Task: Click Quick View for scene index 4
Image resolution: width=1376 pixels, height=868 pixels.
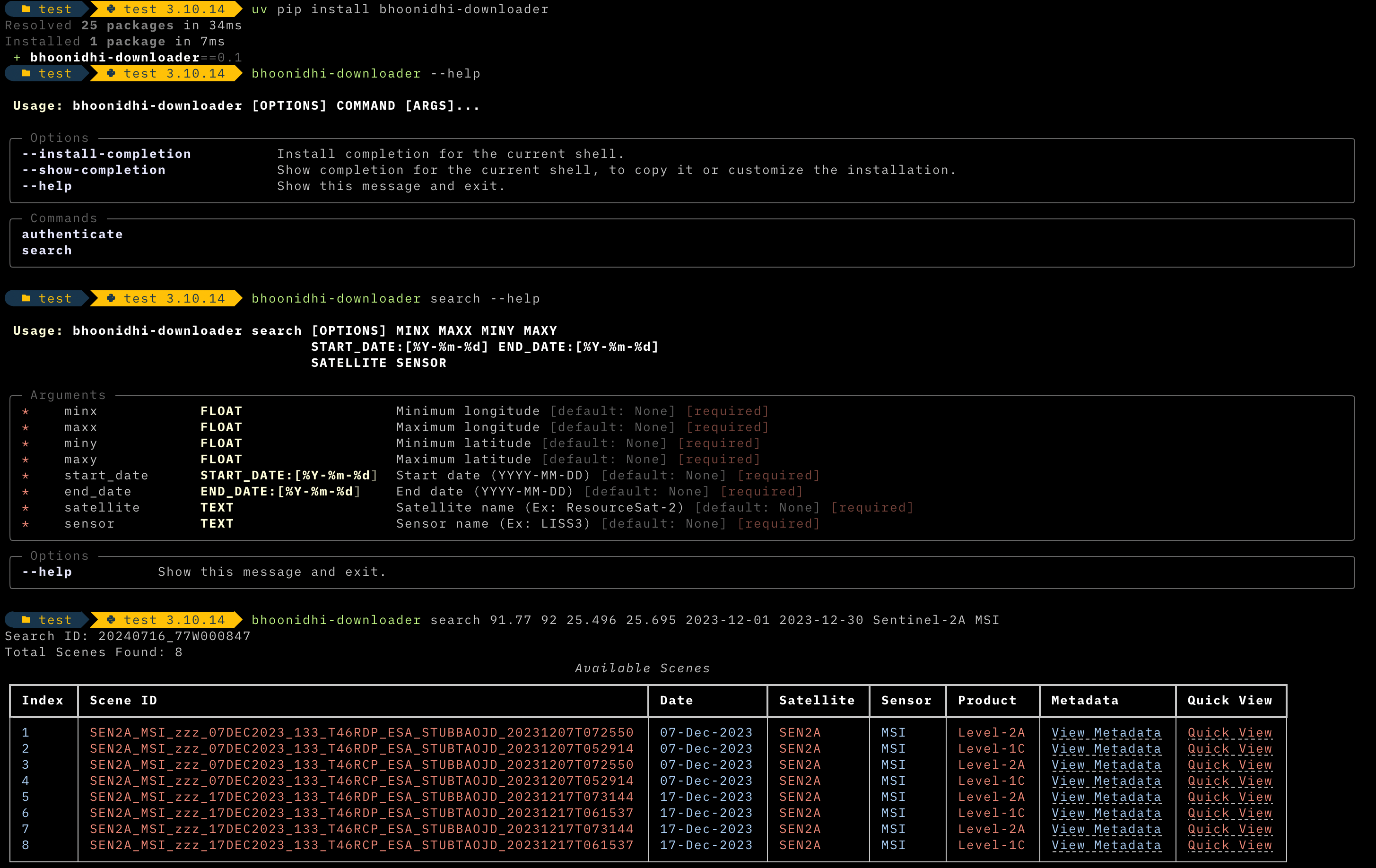Action: pyautogui.click(x=1230, y=781)
